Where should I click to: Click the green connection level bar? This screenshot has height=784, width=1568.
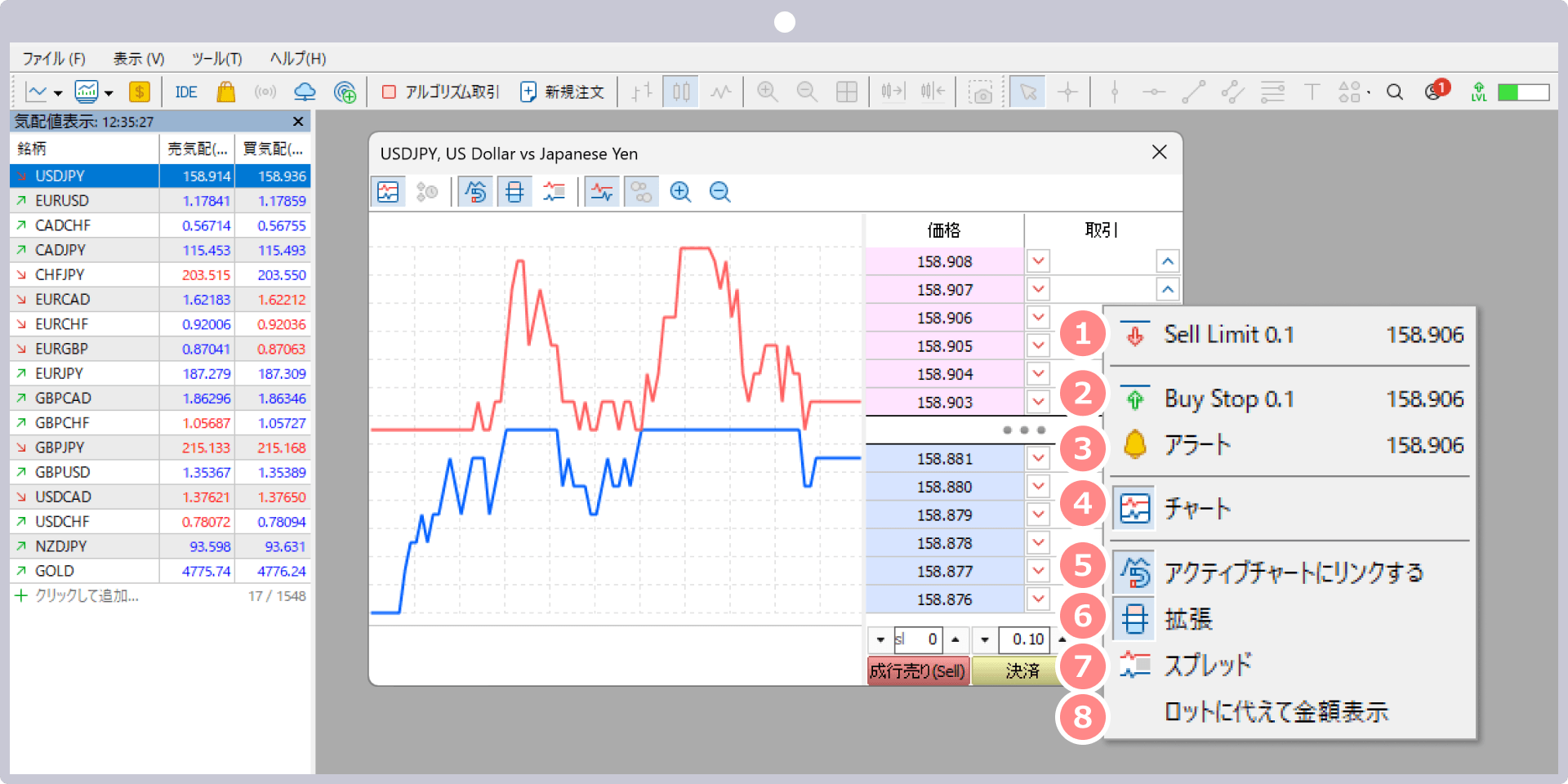click(x=1522, y=92)
